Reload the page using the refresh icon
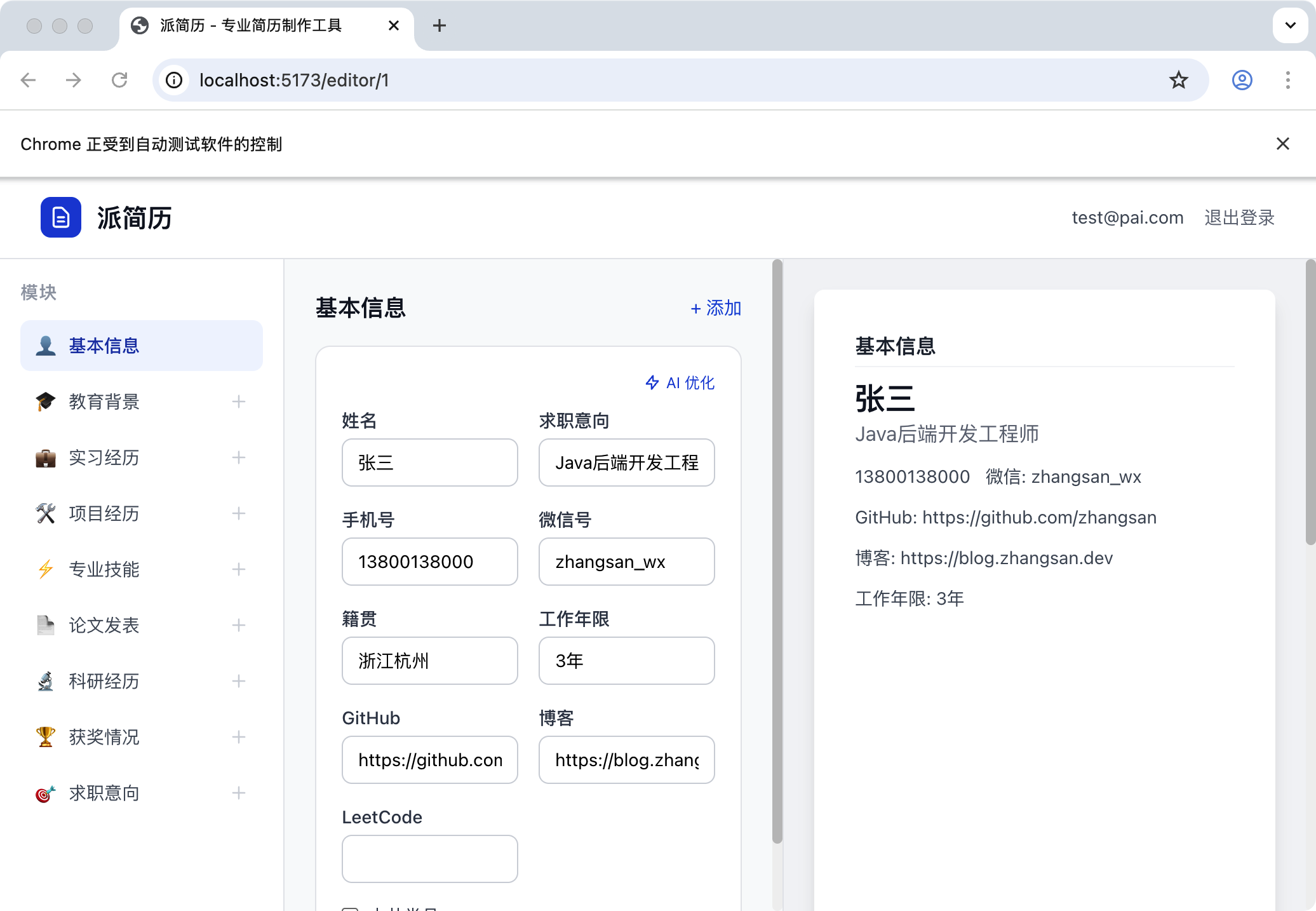This screenshot has width=1316, height=911. pos(119,80)
